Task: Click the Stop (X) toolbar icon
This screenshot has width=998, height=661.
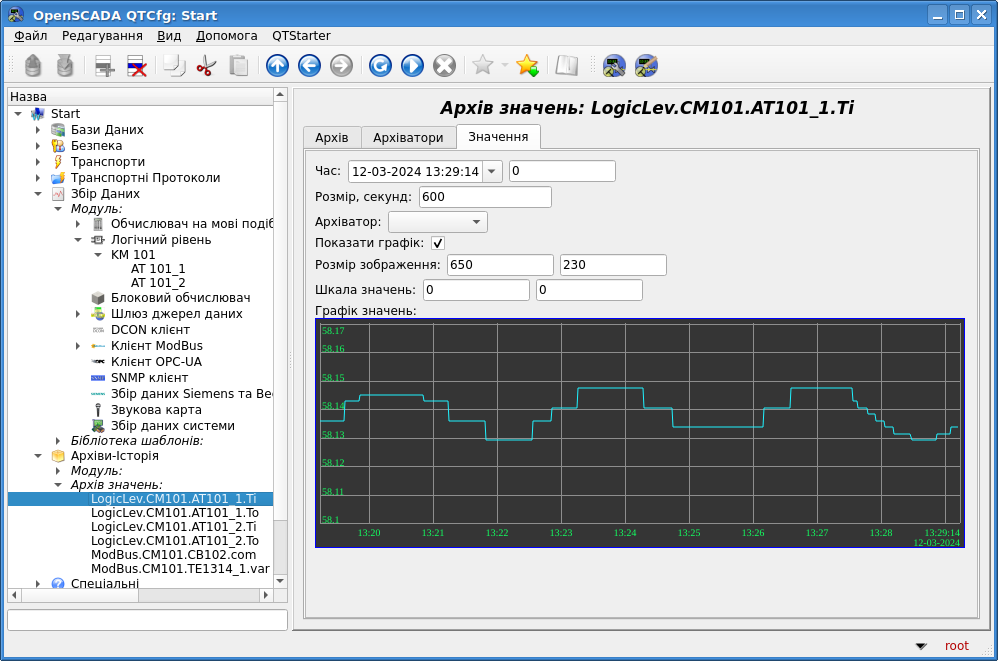Action: 444,66
